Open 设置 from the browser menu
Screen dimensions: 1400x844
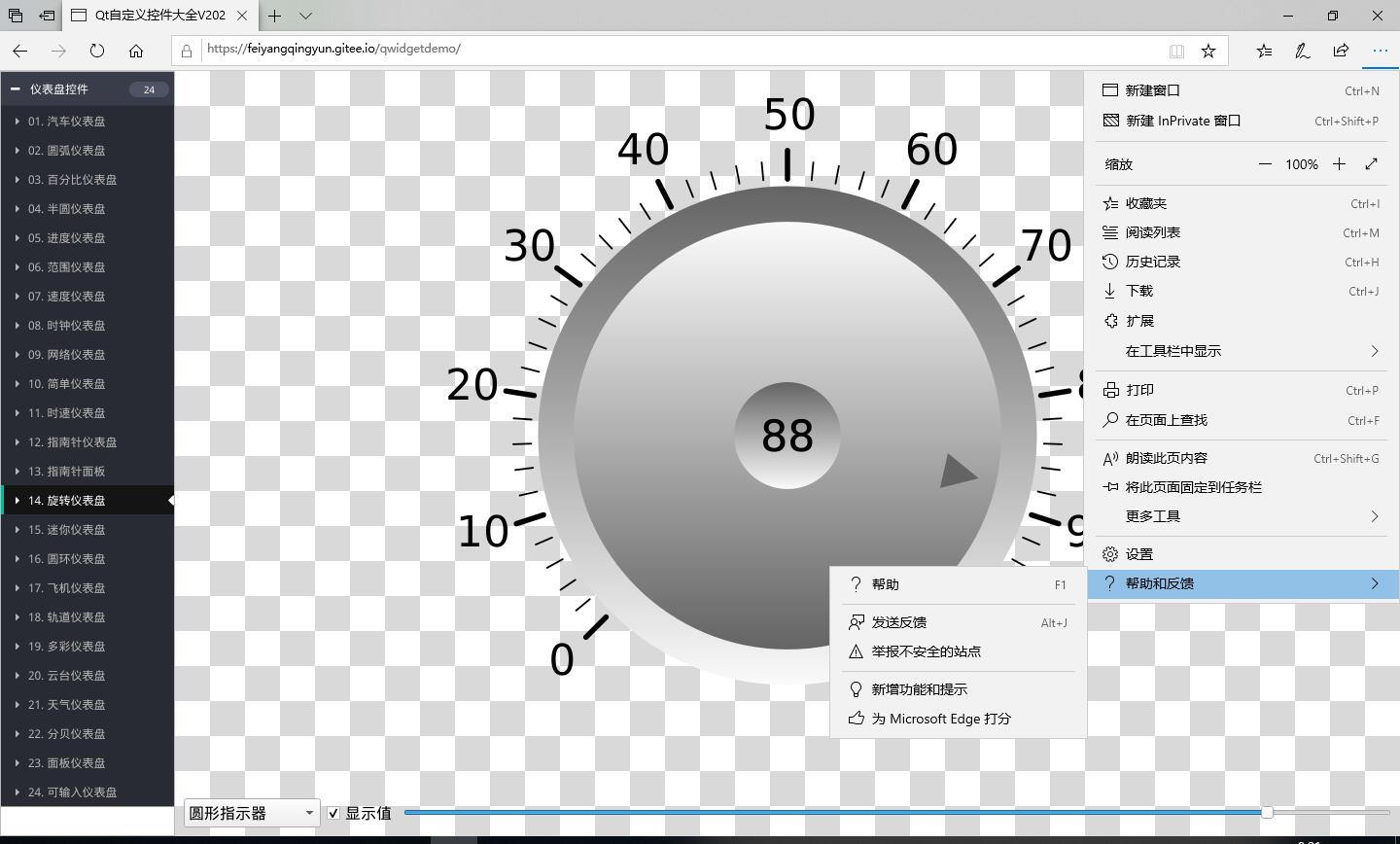click(1138, 554)
